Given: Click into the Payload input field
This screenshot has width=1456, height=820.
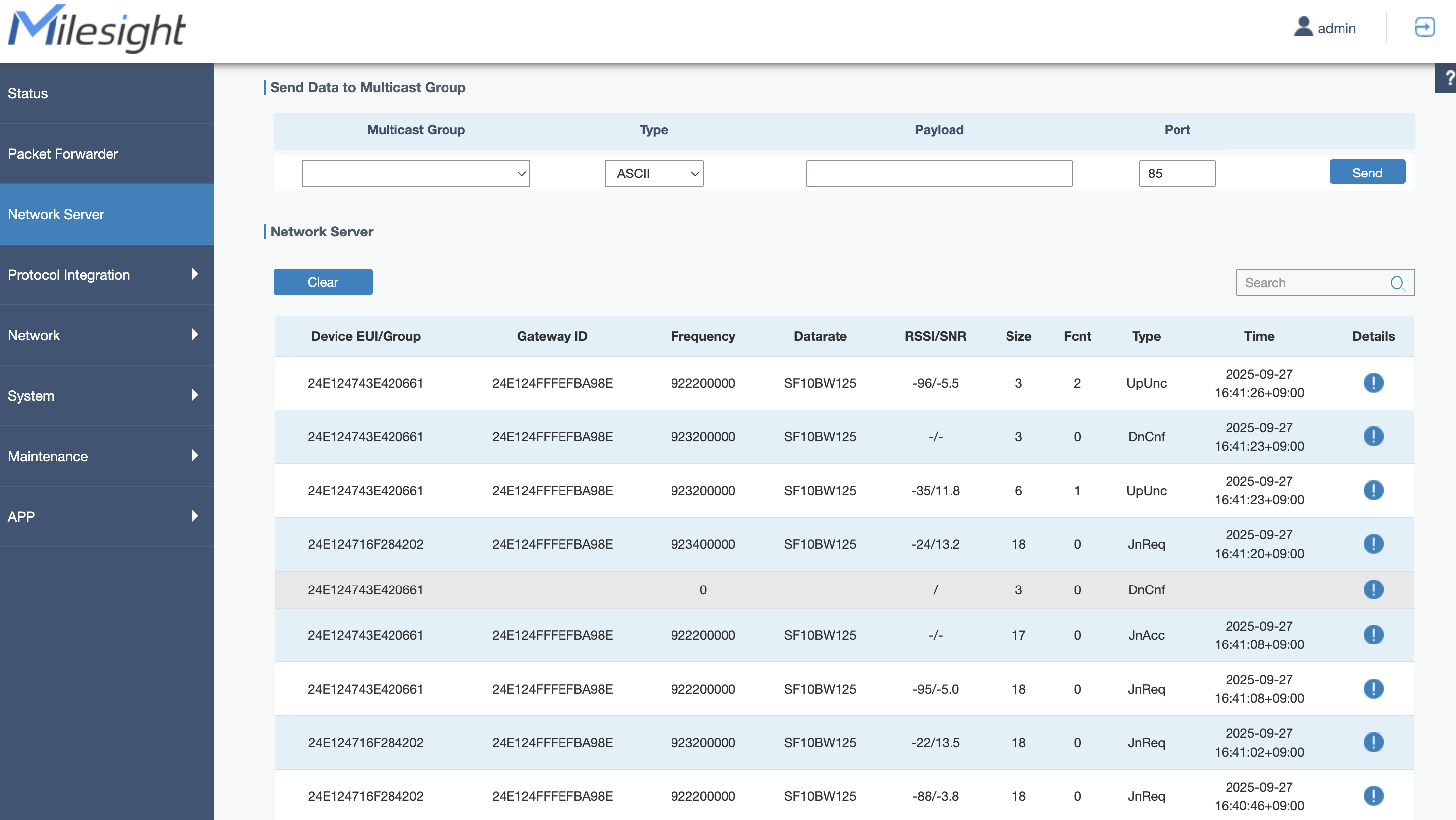Looking at the screenshot, I should point(939,174).
